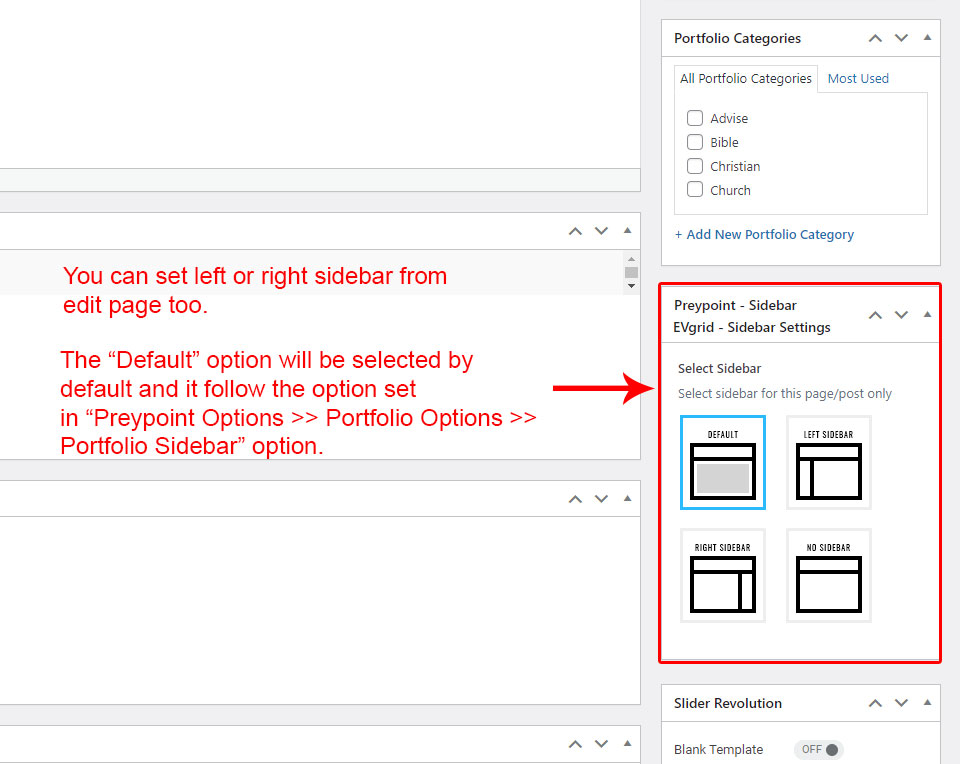Pick the Right Sidebar layout icon
The image size is (960, 764).
[x=722, y=576]
